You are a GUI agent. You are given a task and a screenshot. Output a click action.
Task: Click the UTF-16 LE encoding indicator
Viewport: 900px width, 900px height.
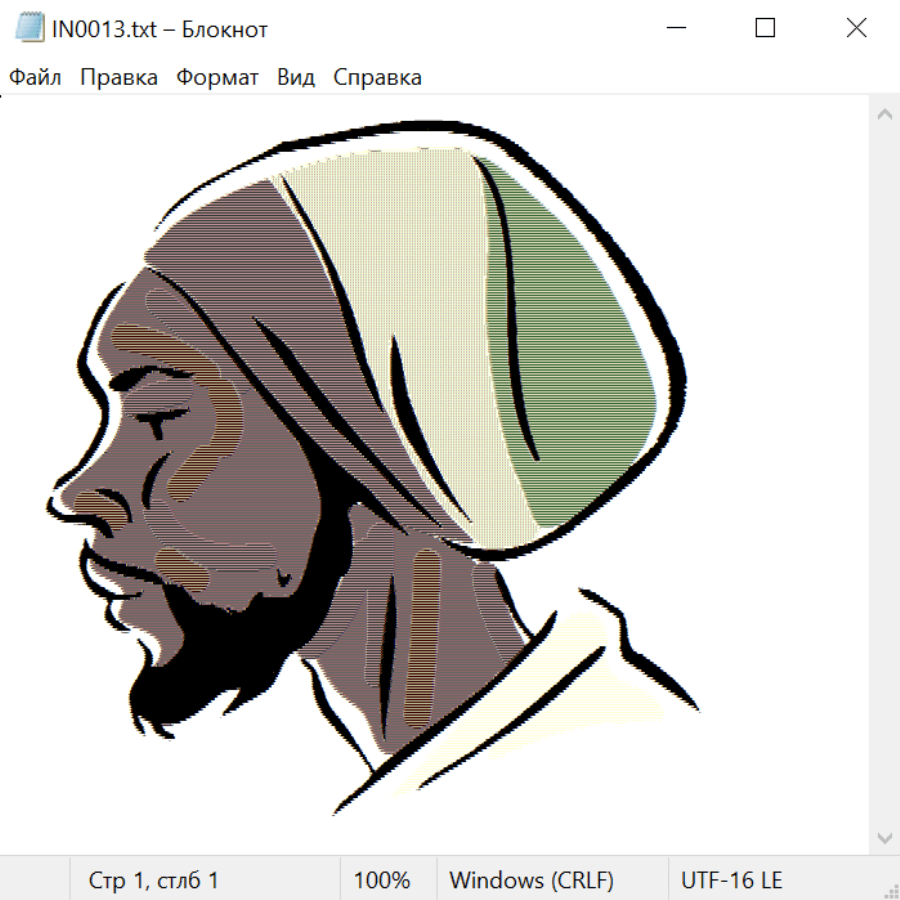pyautogui.click(x=731, y=880)
